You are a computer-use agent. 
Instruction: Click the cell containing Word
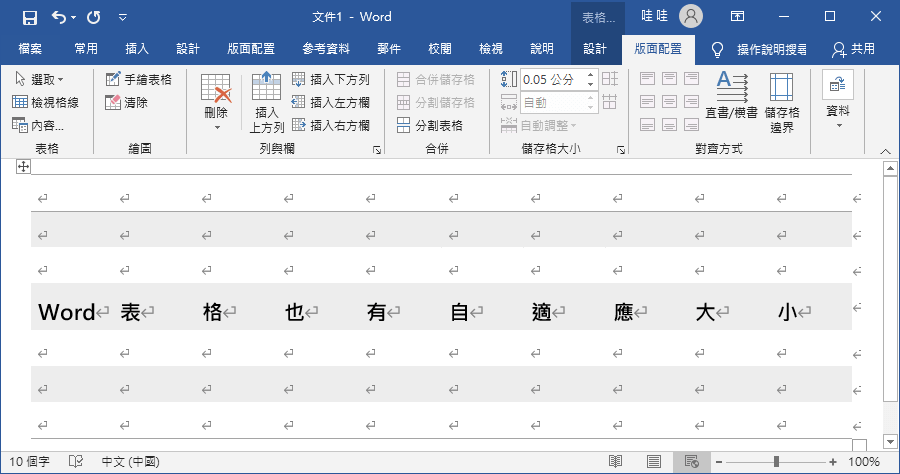click(x=72, y=306)
